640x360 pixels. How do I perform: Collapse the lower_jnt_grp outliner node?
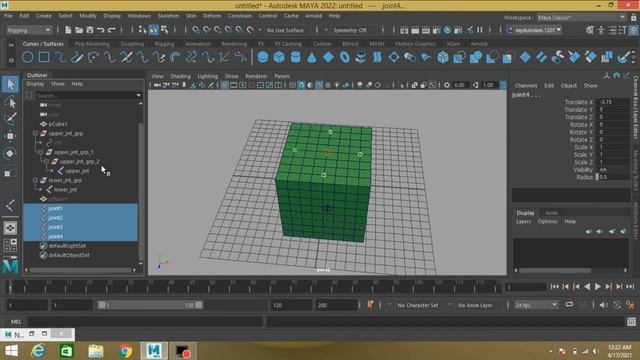[36, 180]
